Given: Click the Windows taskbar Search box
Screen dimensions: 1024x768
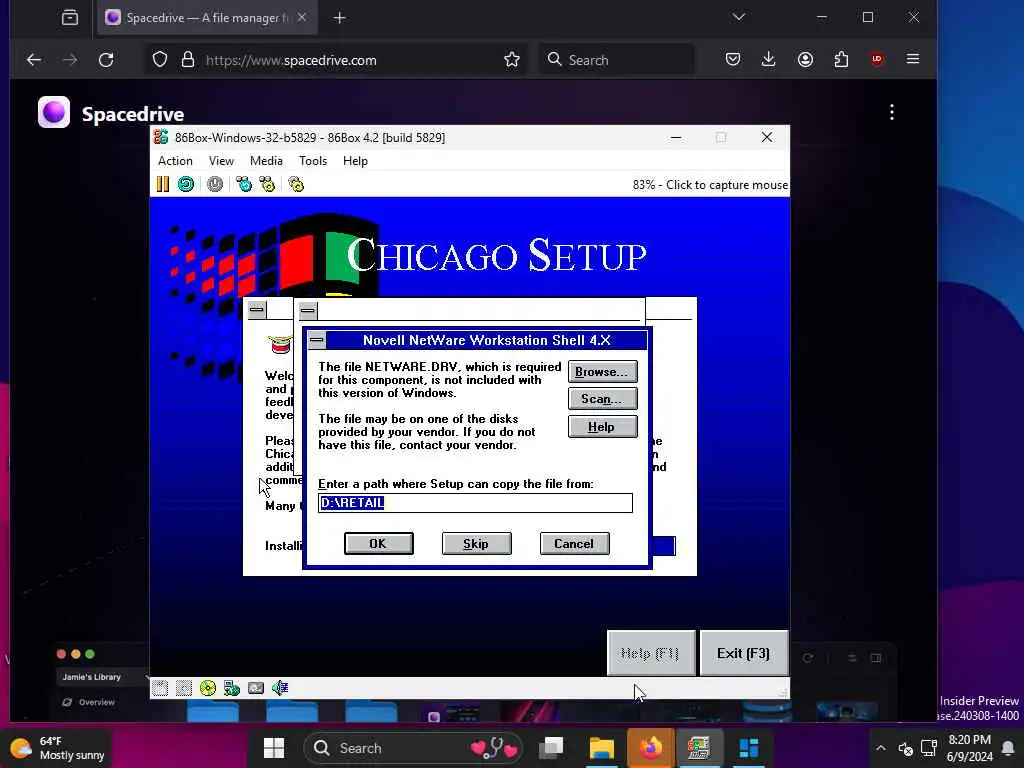Looking at the screenshot, I should pyautogui.click(x=413, y=748).
